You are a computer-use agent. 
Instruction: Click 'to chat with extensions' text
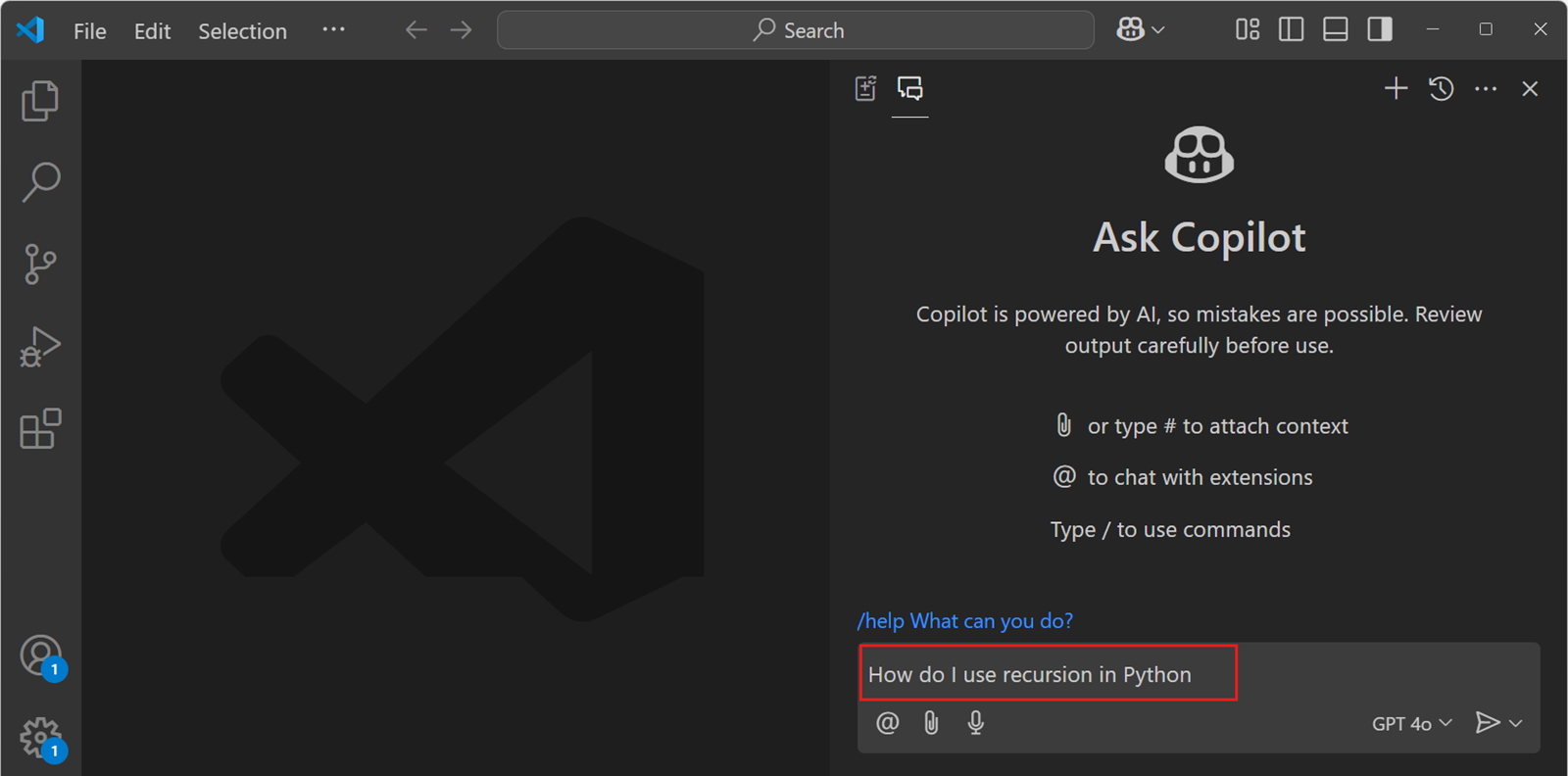tap(1200, 477)
